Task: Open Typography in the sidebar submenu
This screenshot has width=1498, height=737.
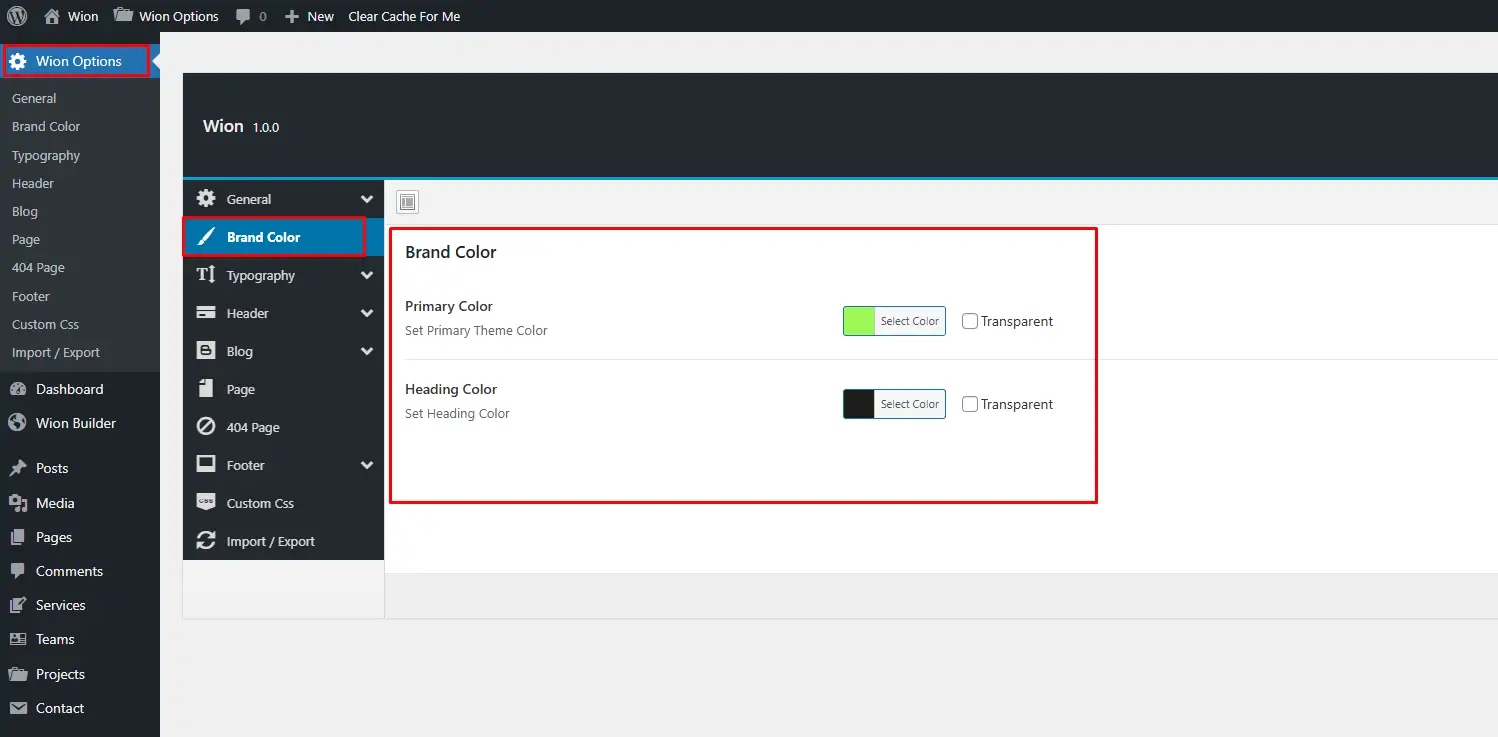Action: 46,155
